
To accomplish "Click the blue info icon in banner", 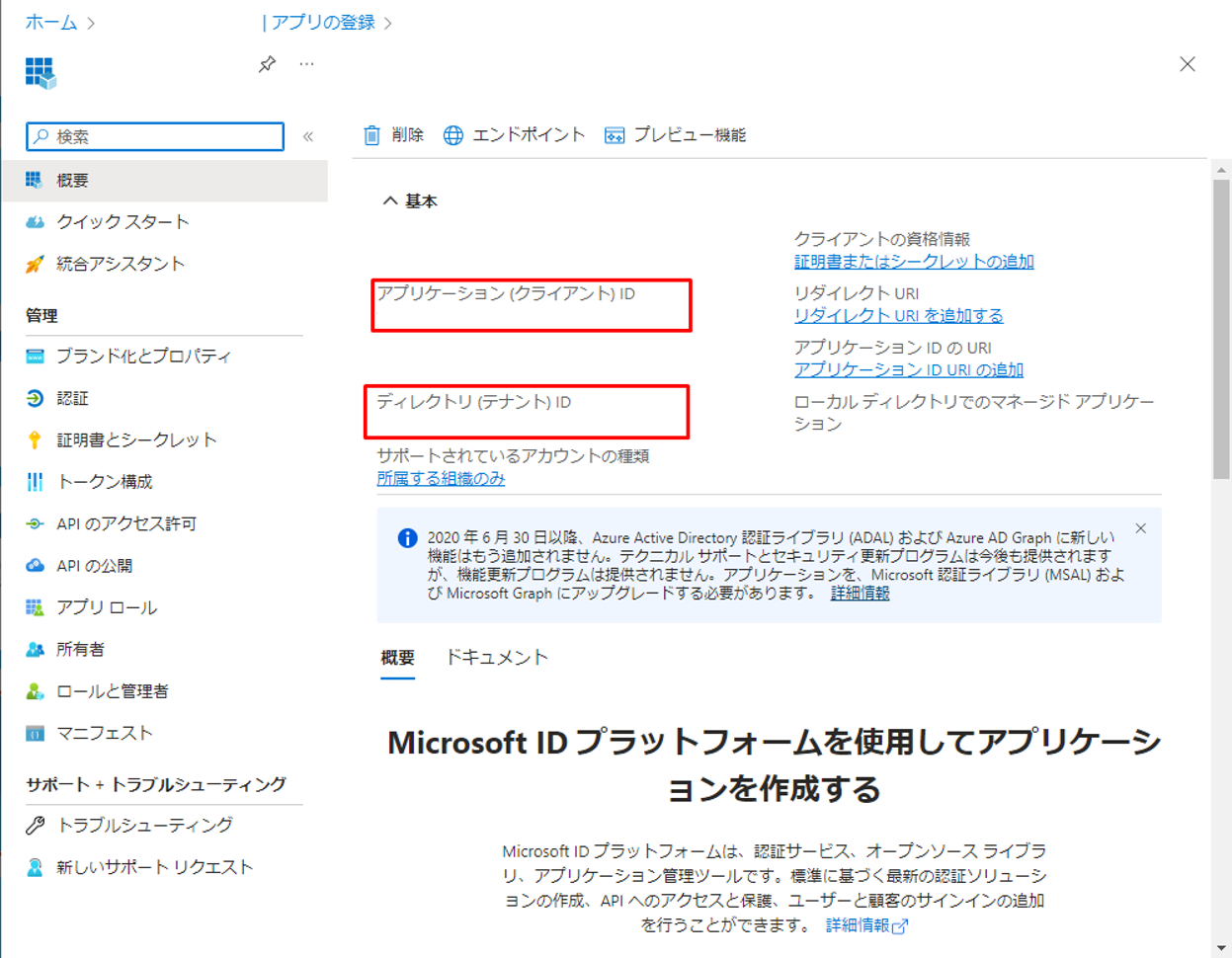I will tap(407, 537).
